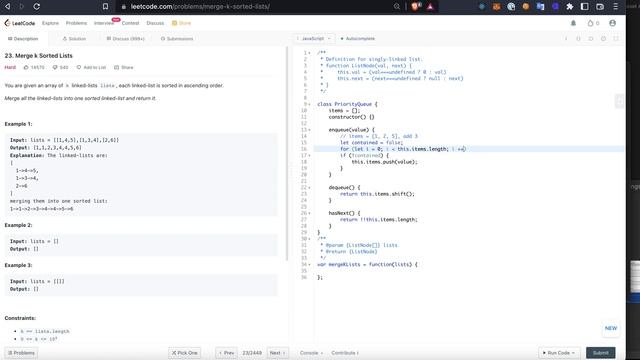Click the MetaMask fox extension icon
640x360 pixels.
496,7
